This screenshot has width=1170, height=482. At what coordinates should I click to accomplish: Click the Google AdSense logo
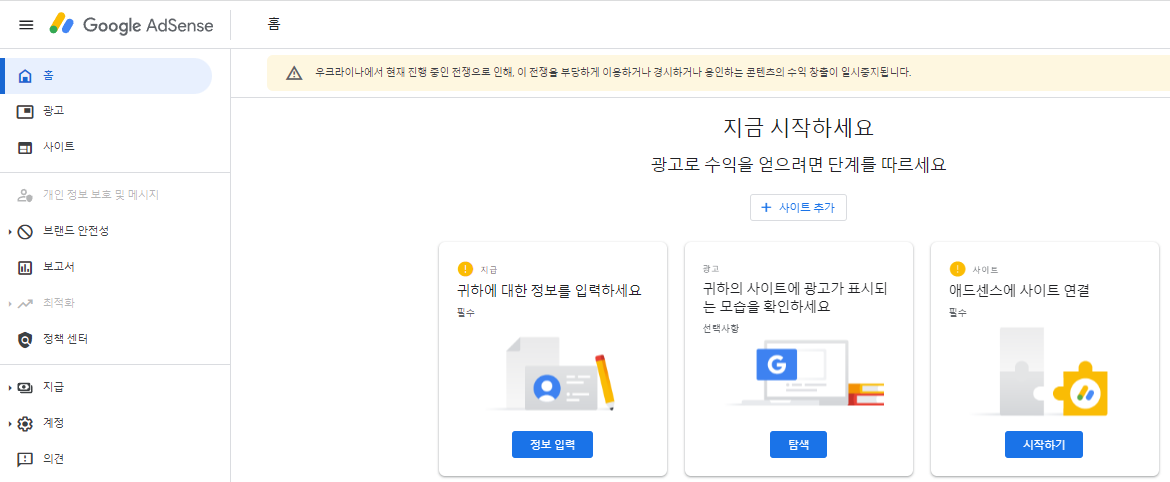click(x=131, y=25)
